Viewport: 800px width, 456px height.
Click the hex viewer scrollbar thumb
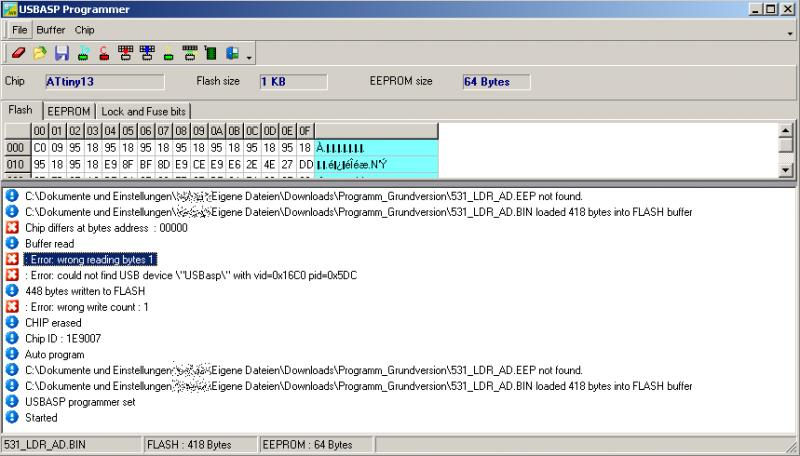(x=786, y=145)
